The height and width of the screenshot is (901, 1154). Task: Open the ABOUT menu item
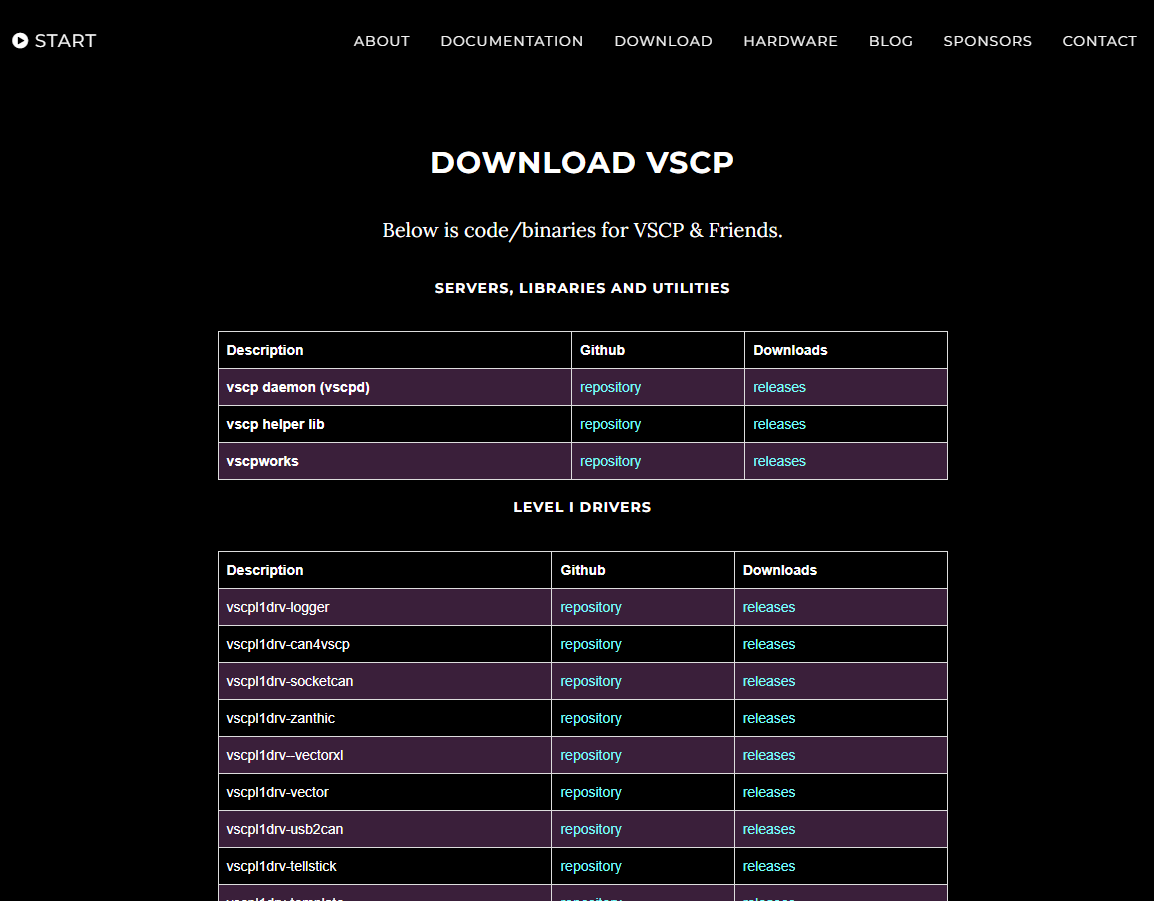tap(381, 41)
